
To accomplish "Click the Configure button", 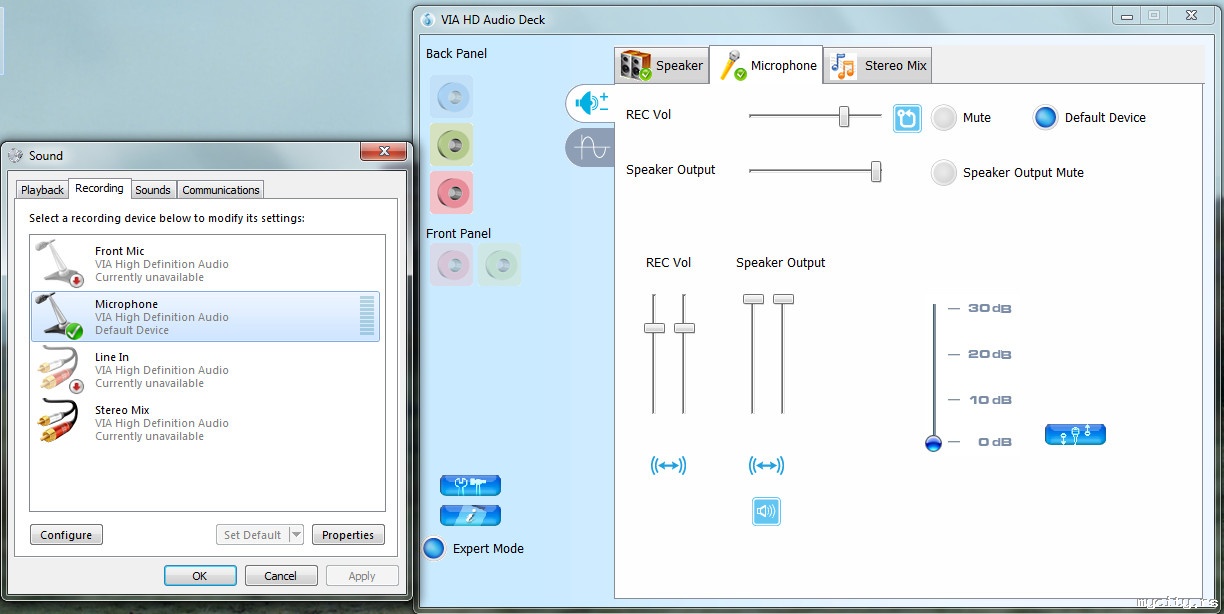I will (x=66, y=535).
